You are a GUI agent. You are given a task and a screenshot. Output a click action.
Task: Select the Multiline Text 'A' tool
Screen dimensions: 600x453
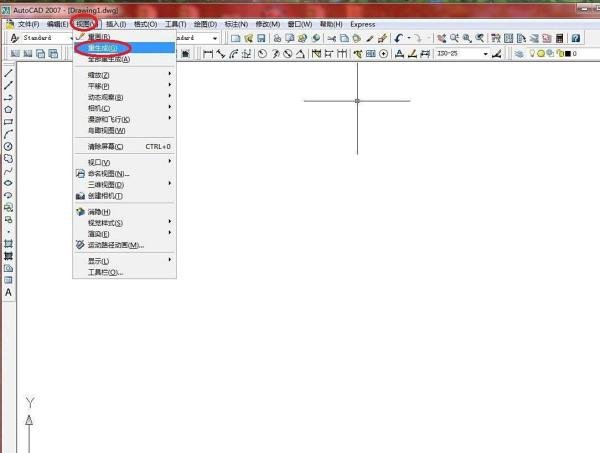click(8, 293)
